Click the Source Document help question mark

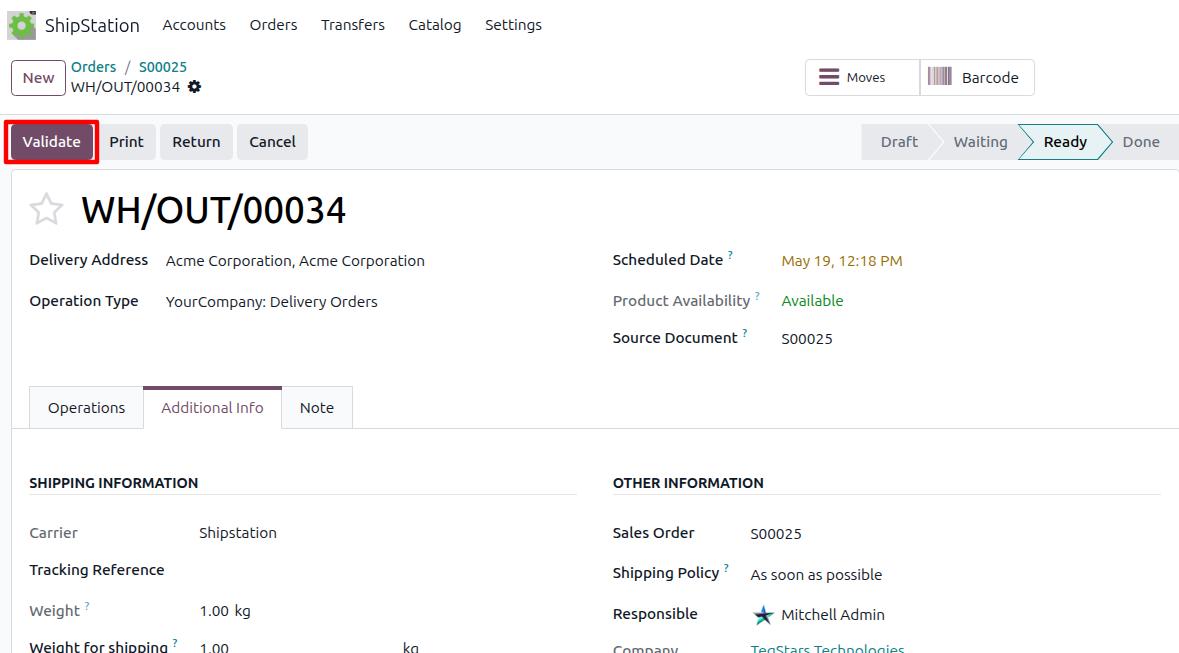pos(744,333)
